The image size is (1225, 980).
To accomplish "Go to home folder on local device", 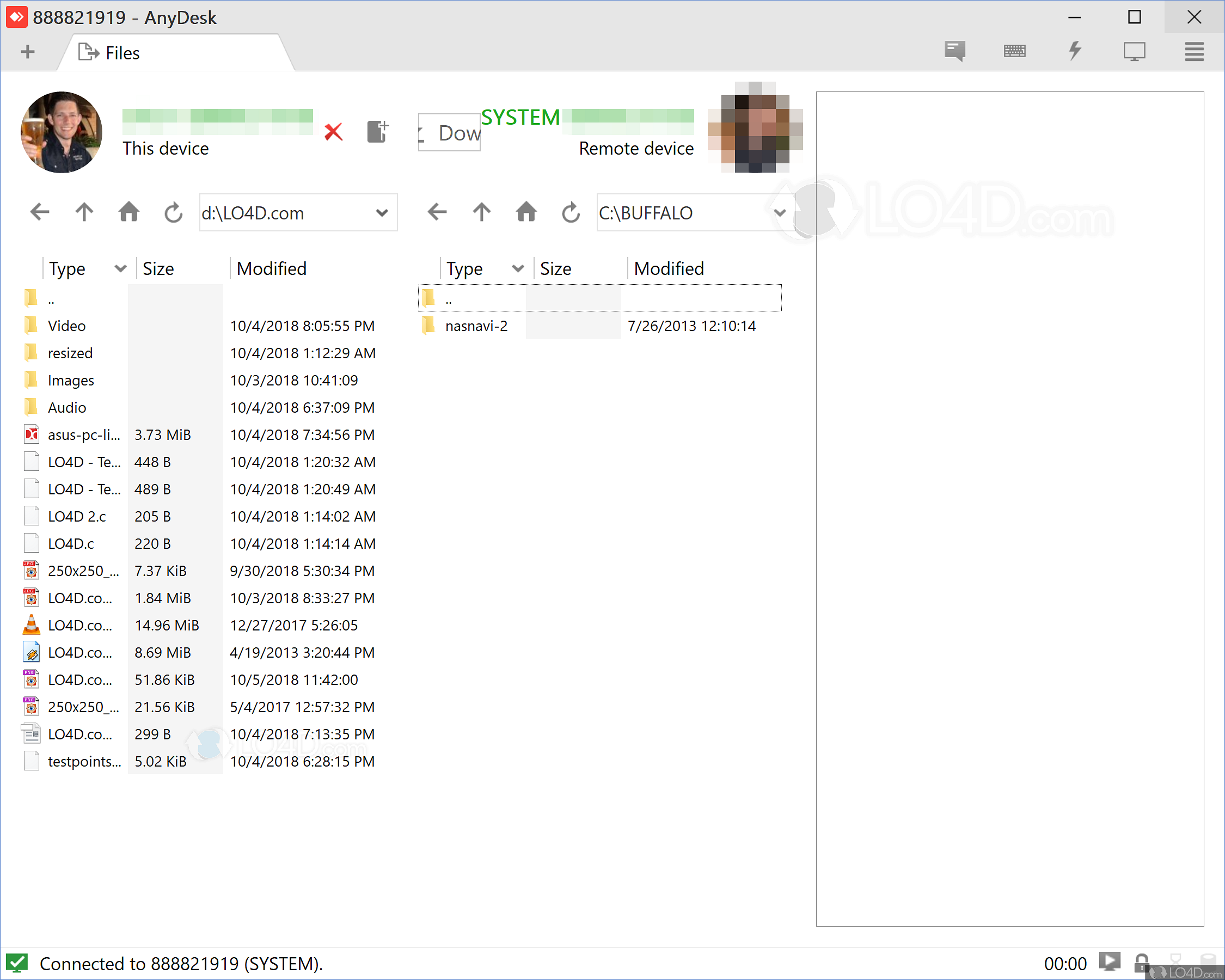I will (x=129, y=212).
